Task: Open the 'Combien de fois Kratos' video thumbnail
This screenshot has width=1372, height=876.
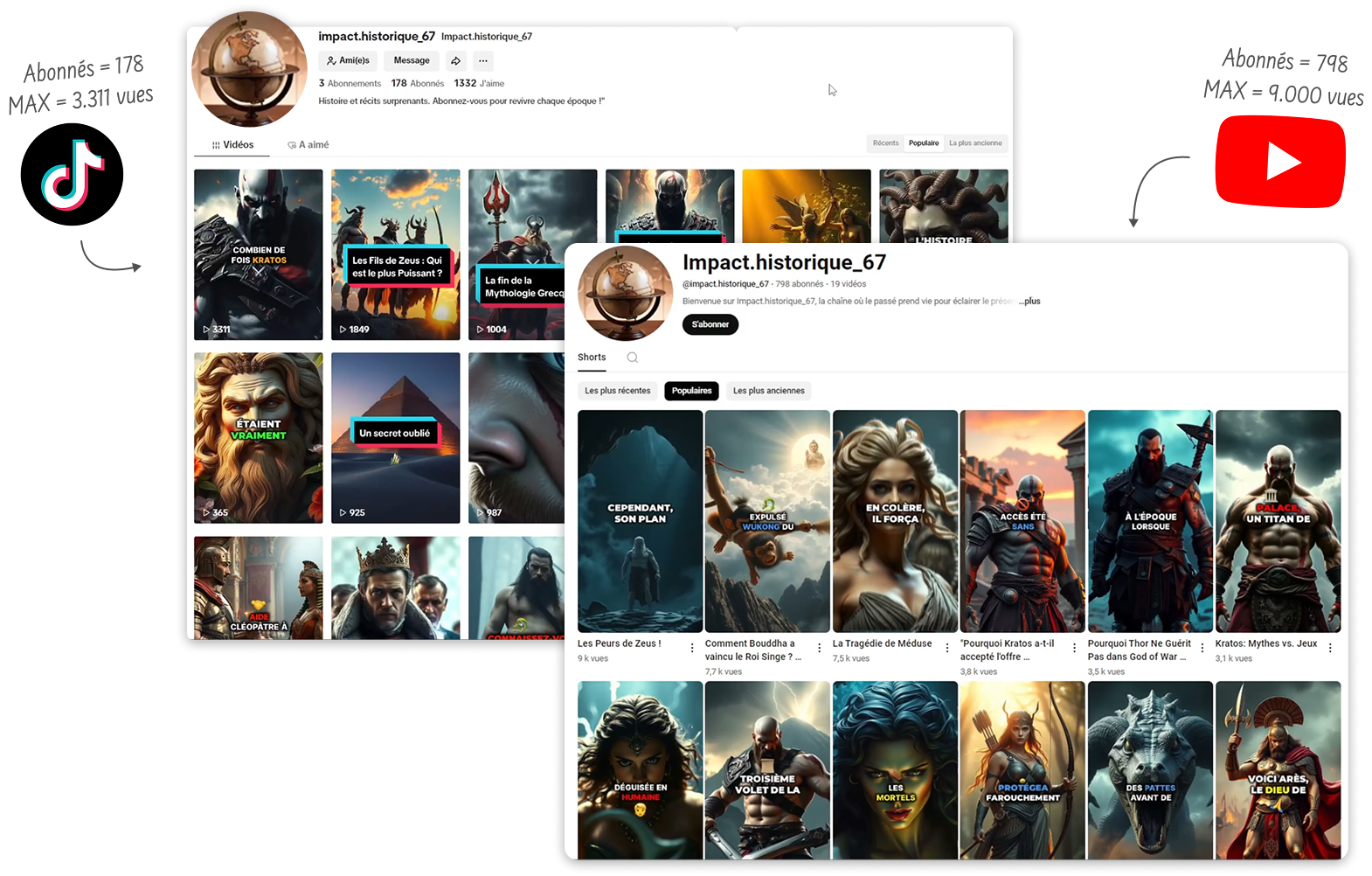Action: pyautogui.click(x=259, y=254)
